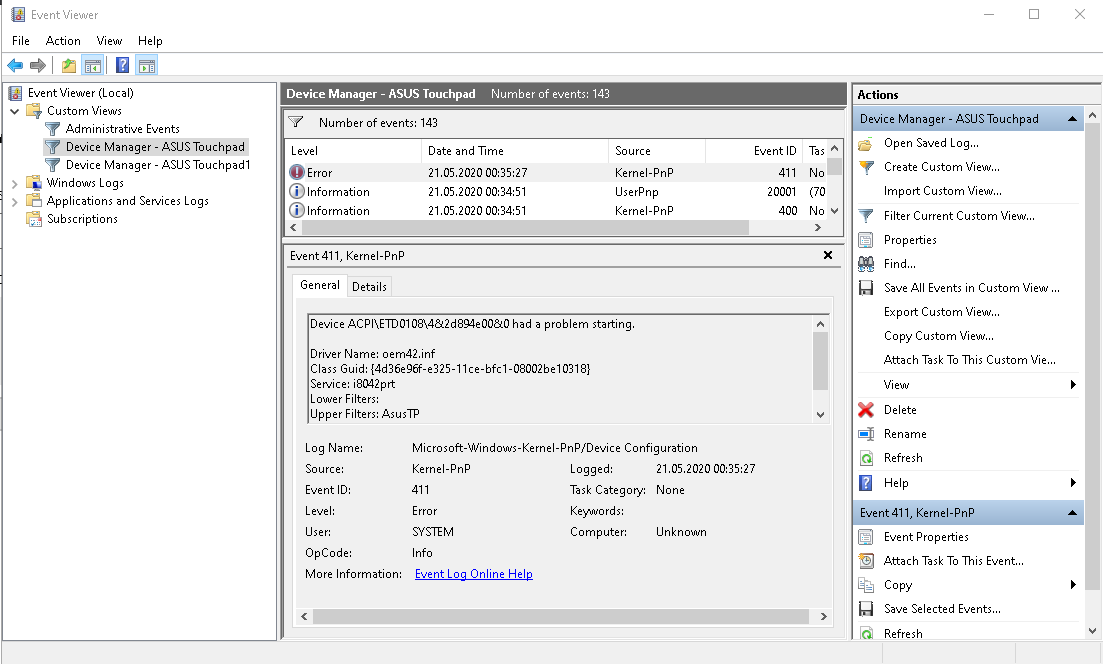Click the filter funnel icon beside event count
Viewport: 1103px width, 664px height.
(296, 122)
